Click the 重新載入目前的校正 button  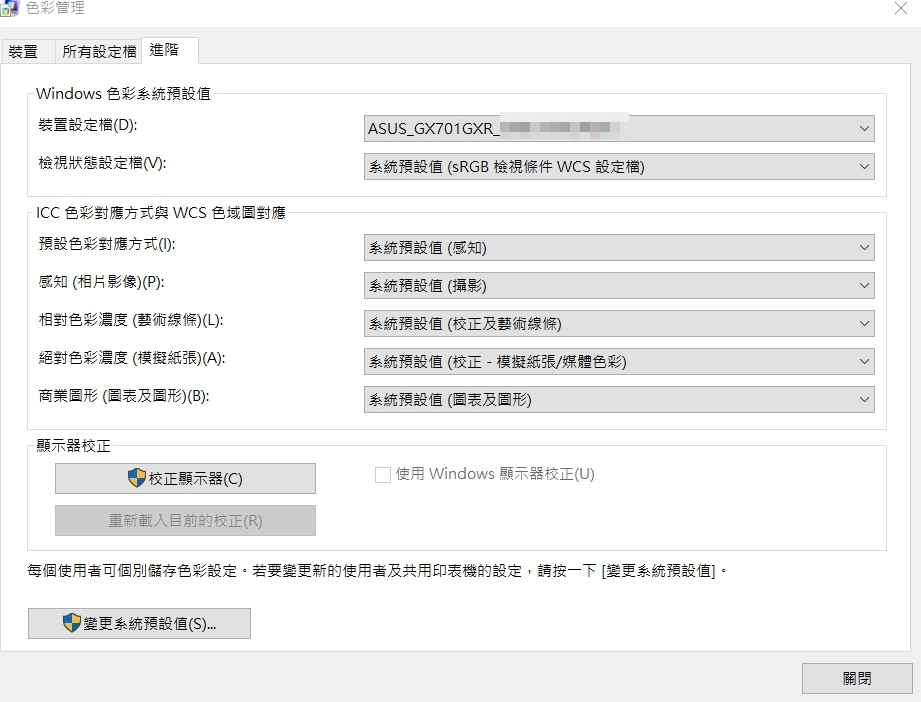point(185,520)
